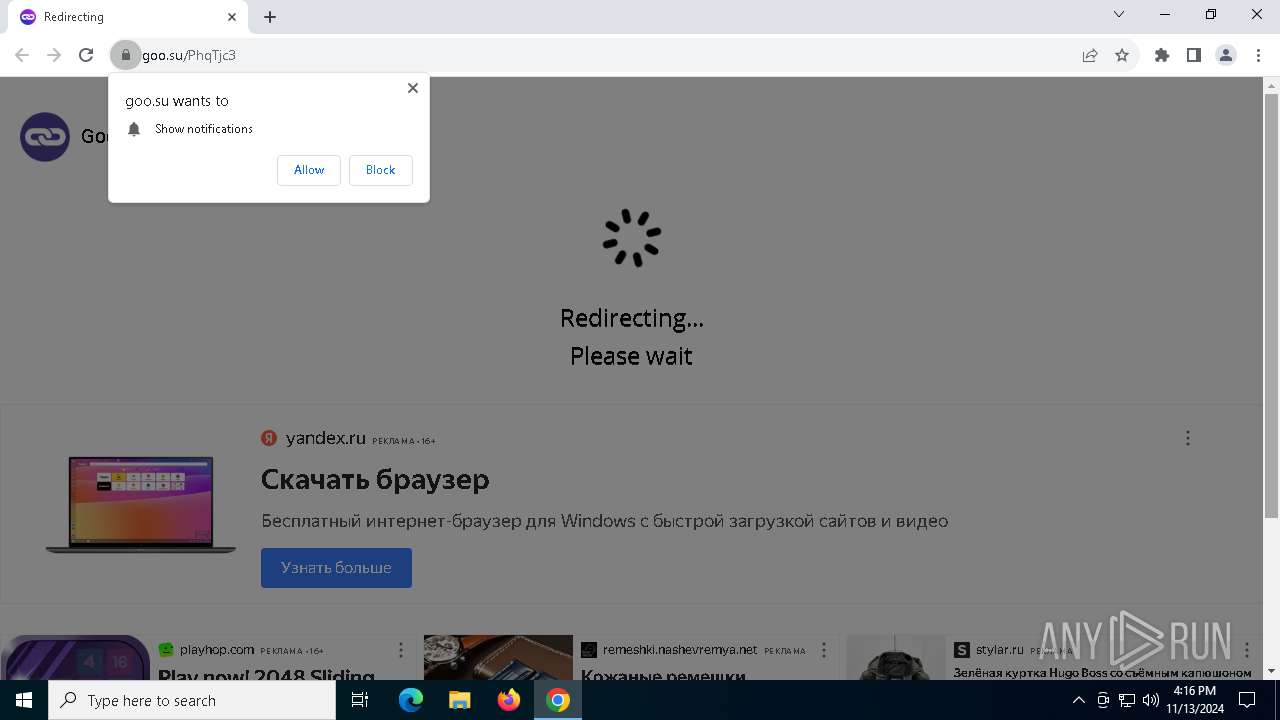Open the Chrome profile avatar
This screenshot has width=1280, height=720.
(x=1226, y=55)
